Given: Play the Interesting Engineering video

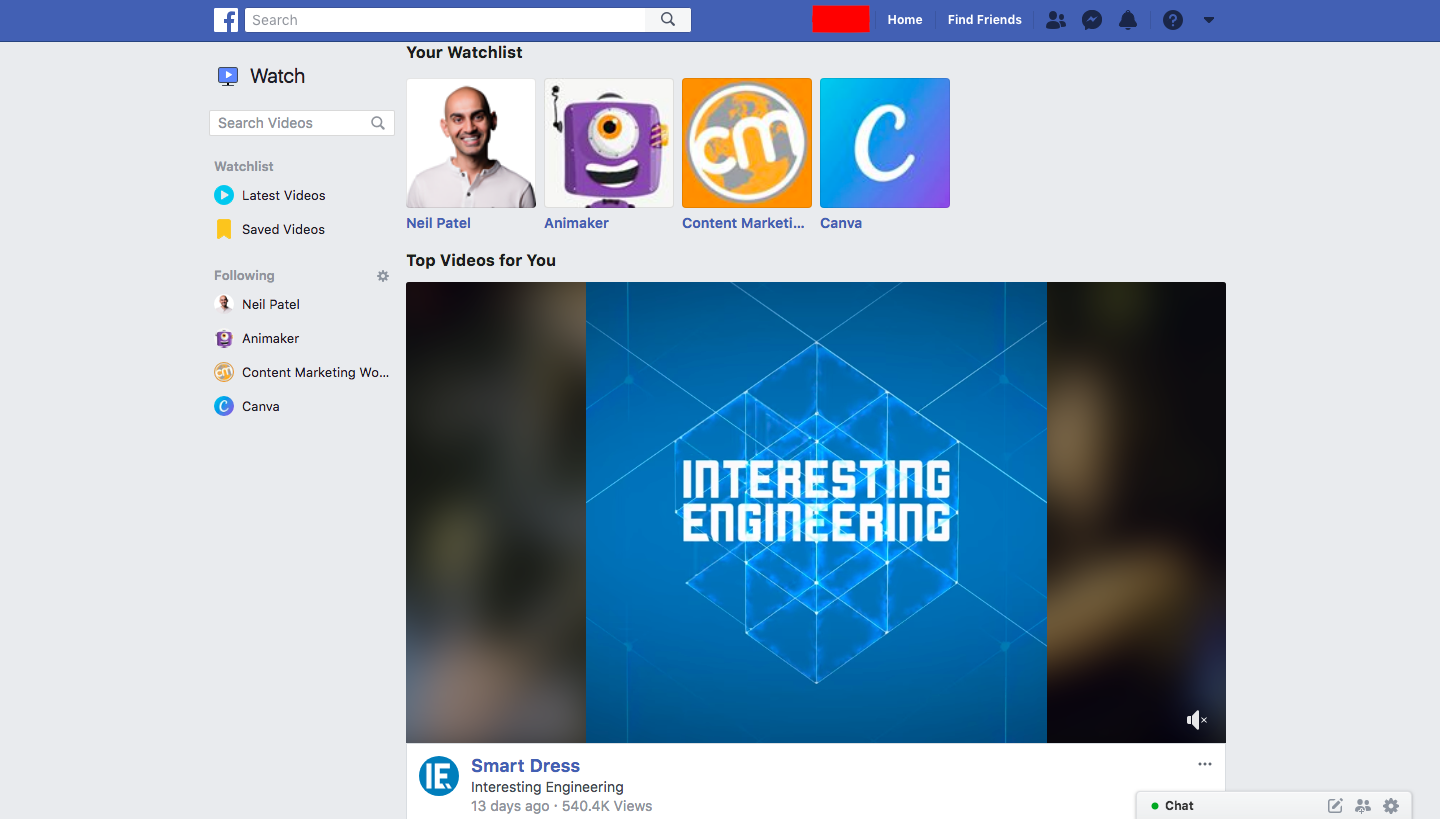Looking at the screenshot, I should [816, 512].
